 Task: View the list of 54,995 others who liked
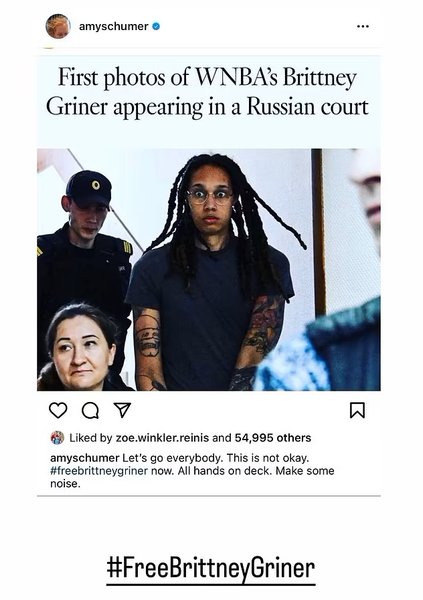tap(273, 438)
